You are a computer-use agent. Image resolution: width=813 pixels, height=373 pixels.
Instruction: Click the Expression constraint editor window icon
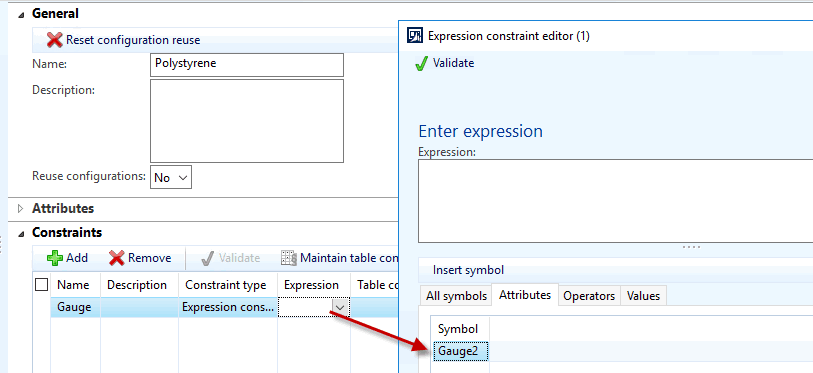[x=416, y=36]
